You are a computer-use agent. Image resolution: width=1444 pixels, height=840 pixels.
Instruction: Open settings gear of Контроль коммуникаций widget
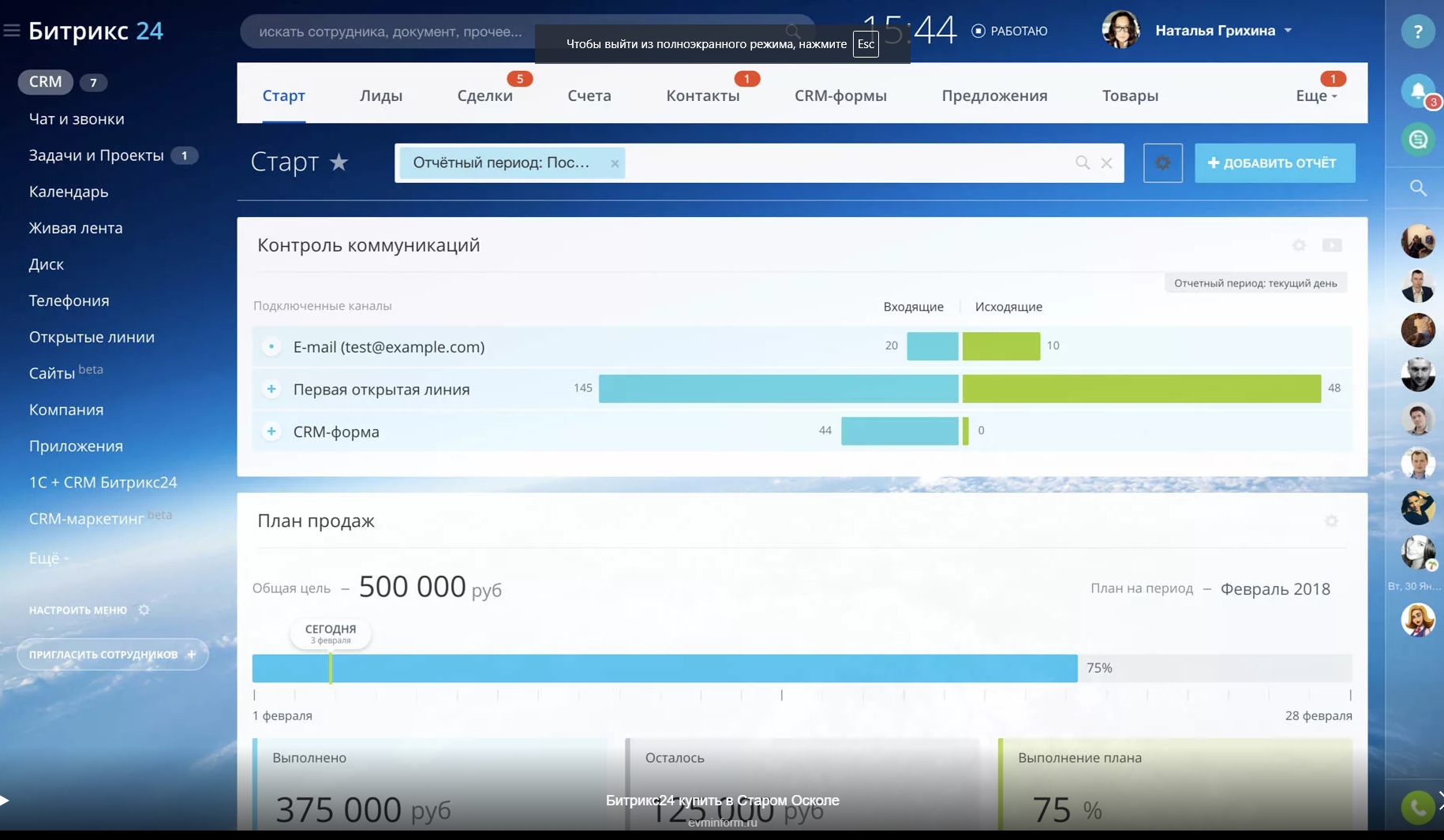click(1299, 245)
